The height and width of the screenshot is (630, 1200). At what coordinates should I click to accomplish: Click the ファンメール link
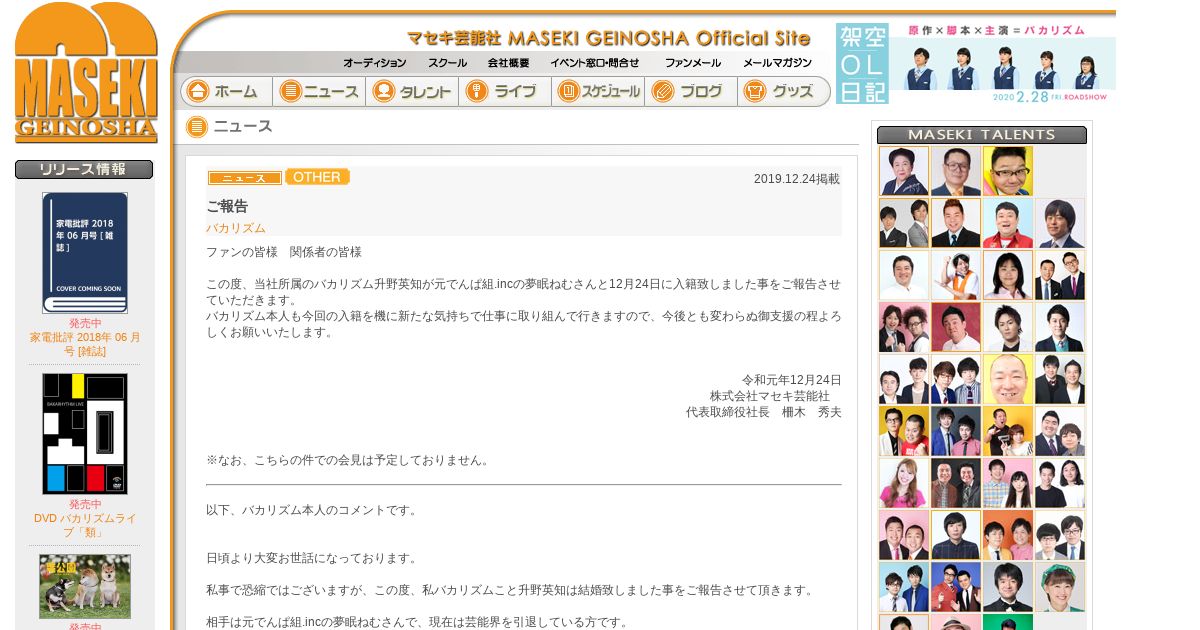tap(693, 63)
